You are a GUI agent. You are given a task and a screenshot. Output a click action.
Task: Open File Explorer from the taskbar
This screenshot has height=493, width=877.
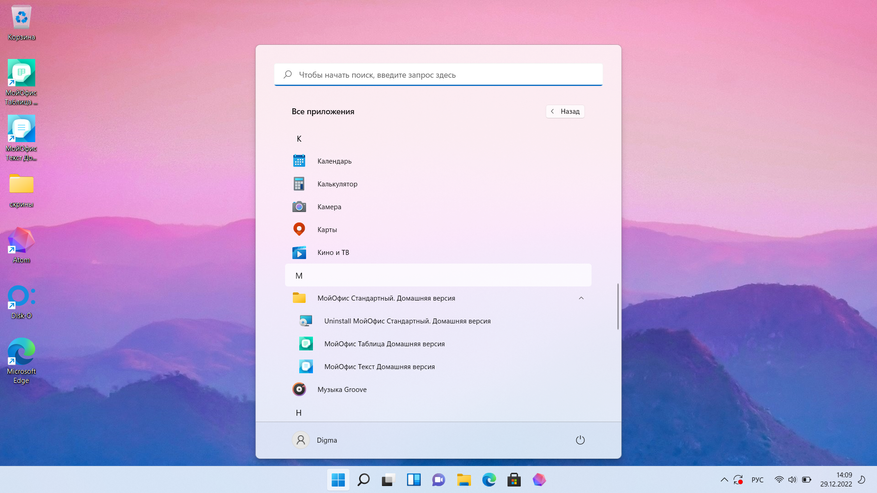464,480
